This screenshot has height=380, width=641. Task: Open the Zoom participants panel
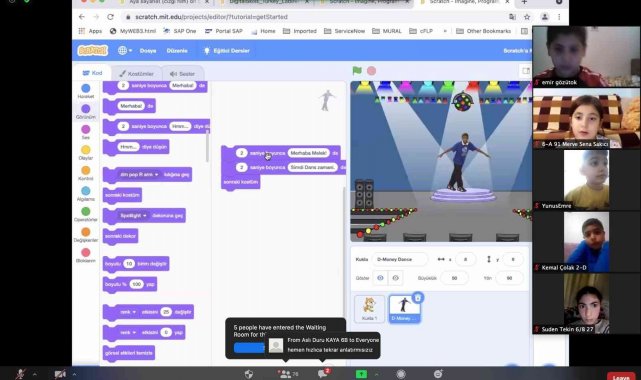288,373
